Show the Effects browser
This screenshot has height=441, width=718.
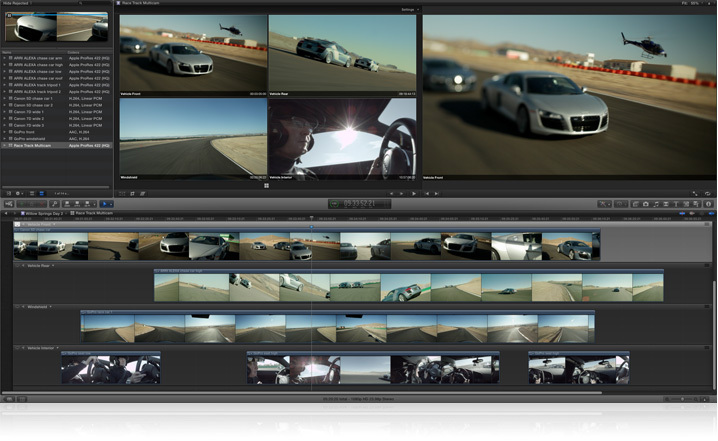tap(636, 204)
